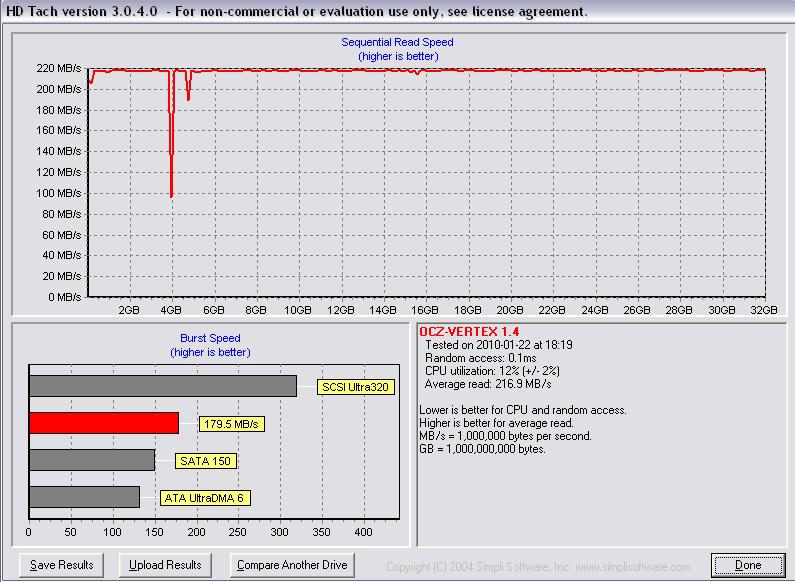Screen dimensions: 795x582
Task: Click 'Average read: 216.9 MB/s'
Action: [x=488, y=384]
